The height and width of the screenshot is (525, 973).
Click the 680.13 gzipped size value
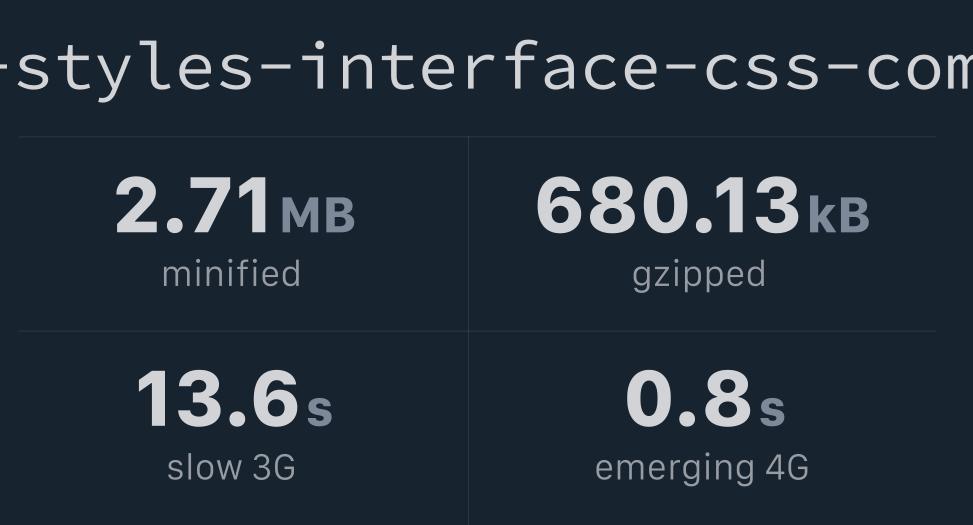pos(667,207)
